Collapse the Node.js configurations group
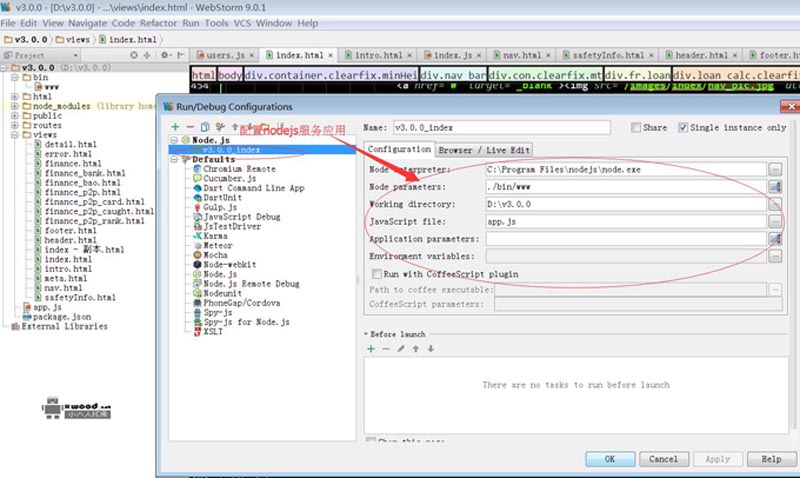Viewport: 800px width, 478px height. [x=174, y=140]
